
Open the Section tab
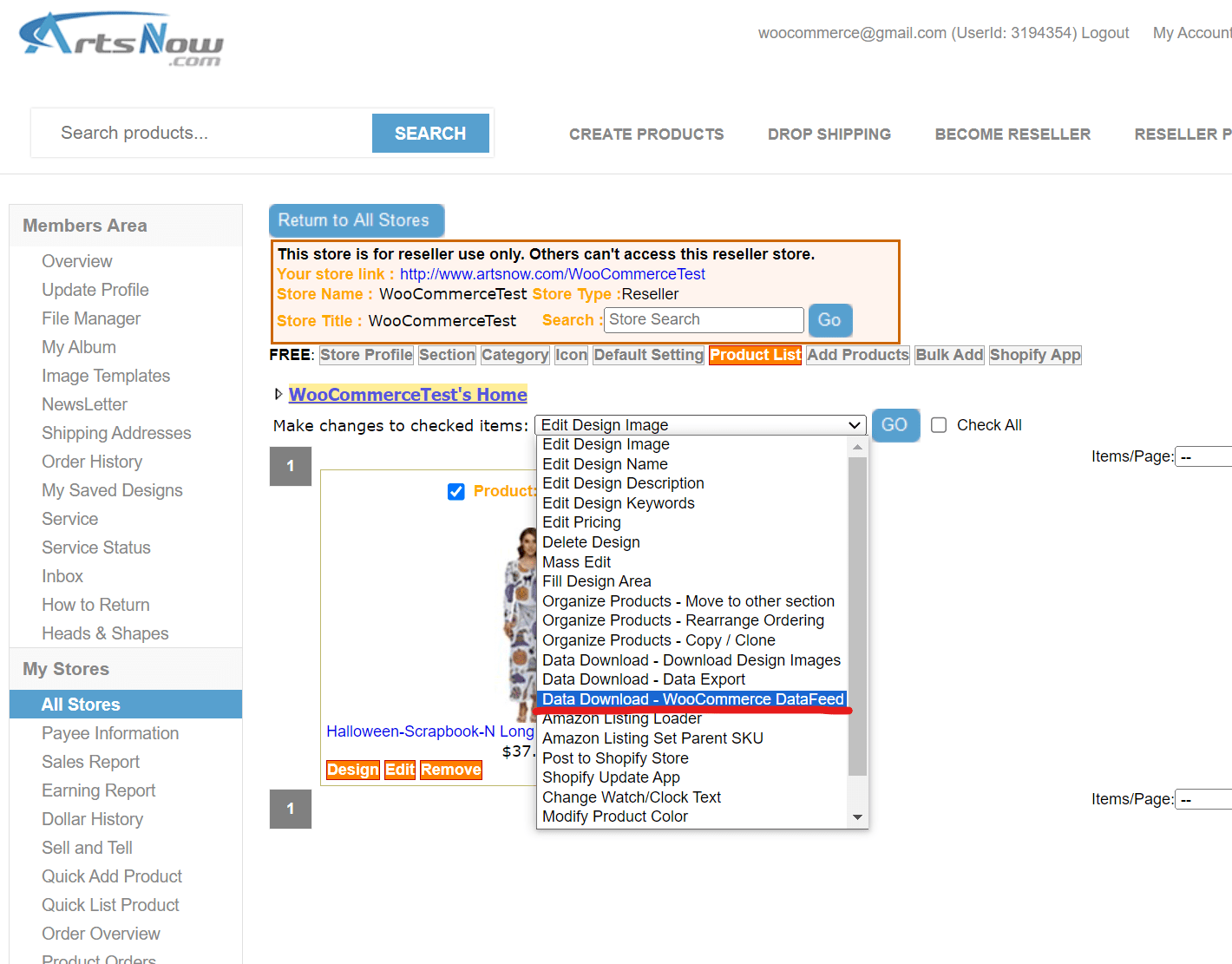tap(447, 355)
